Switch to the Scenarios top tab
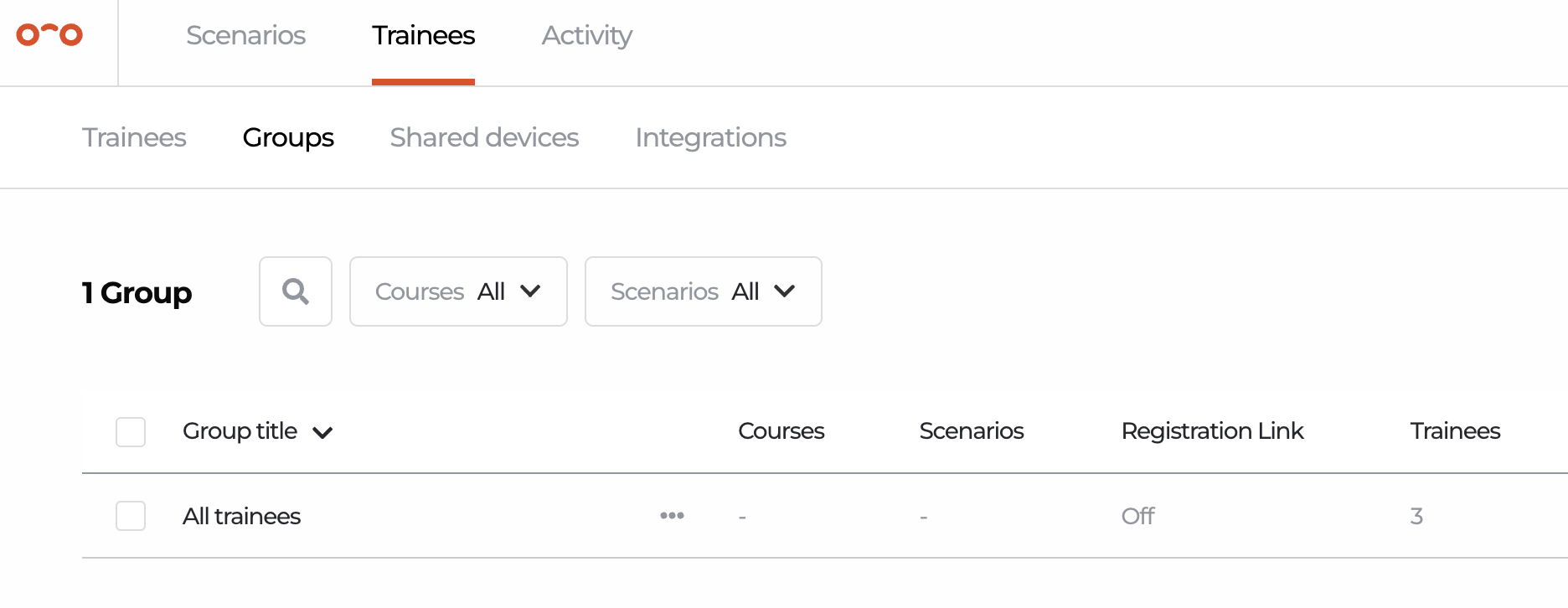 pos(245,35)
